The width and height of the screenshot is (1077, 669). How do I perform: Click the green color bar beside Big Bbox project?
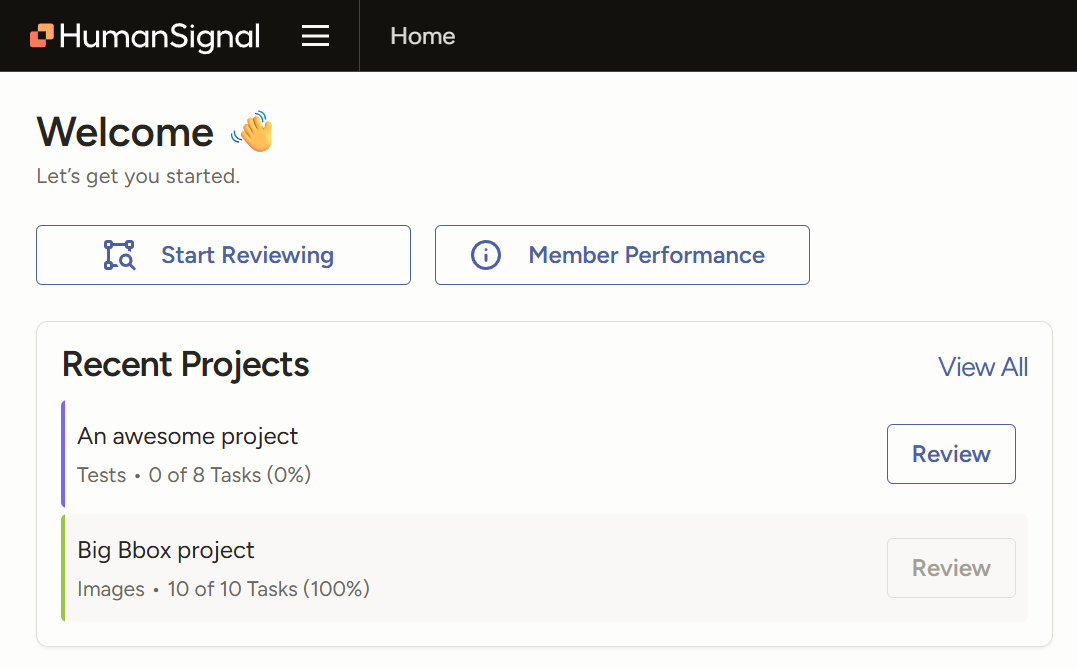tap(63, 568)
